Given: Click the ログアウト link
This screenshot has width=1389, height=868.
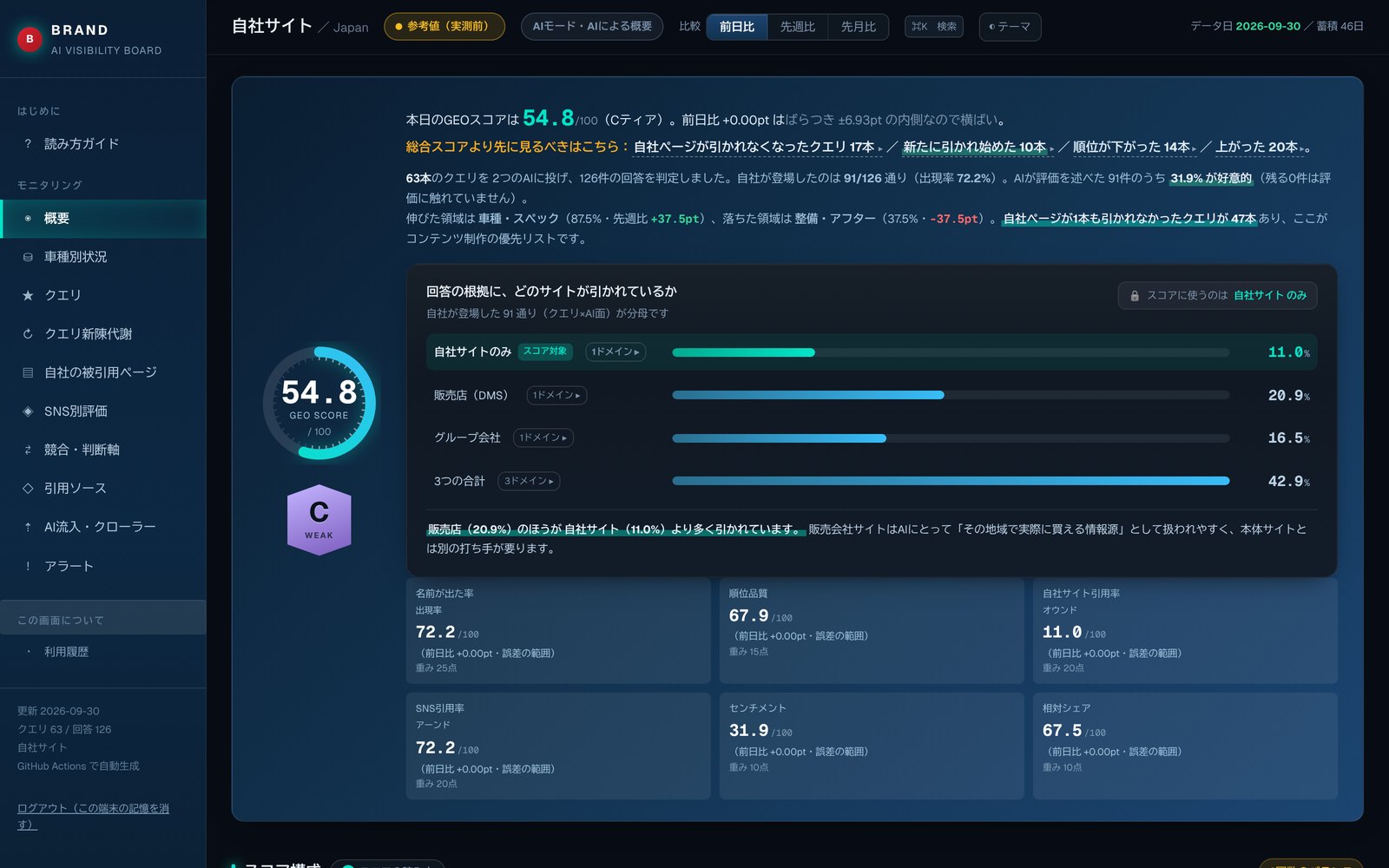Looking at the screenshot, I should click(93, 816).
